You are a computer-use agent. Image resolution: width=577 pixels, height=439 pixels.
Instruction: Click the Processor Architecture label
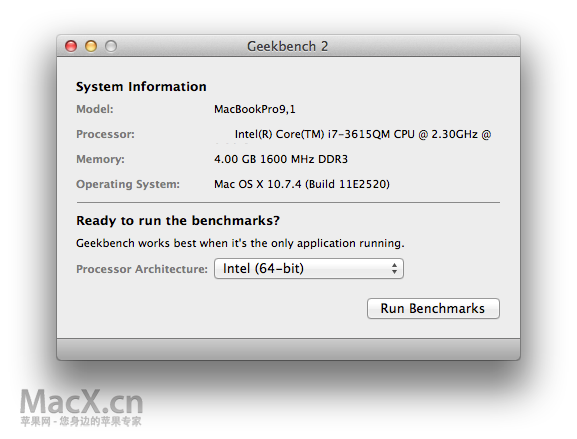(142, 269)
